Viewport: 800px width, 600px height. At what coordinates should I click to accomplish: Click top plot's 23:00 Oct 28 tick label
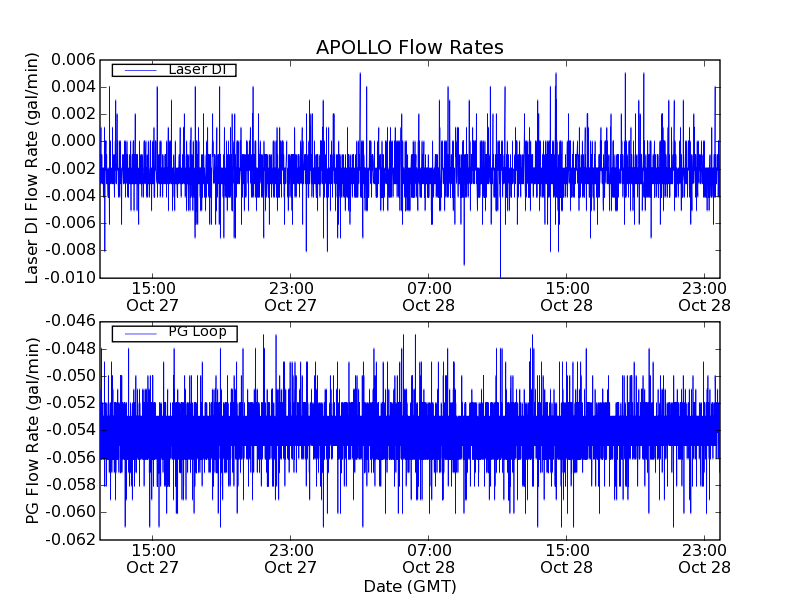(x=705, y=297)
